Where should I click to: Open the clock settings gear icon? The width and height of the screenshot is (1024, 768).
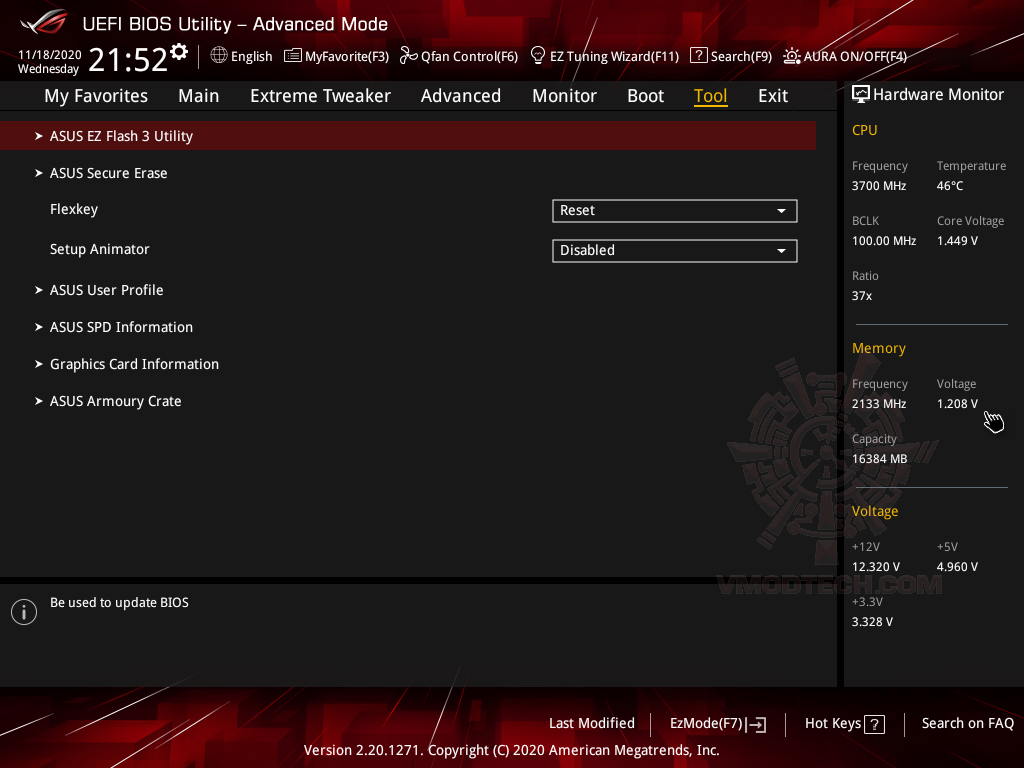tap(179, 52)
